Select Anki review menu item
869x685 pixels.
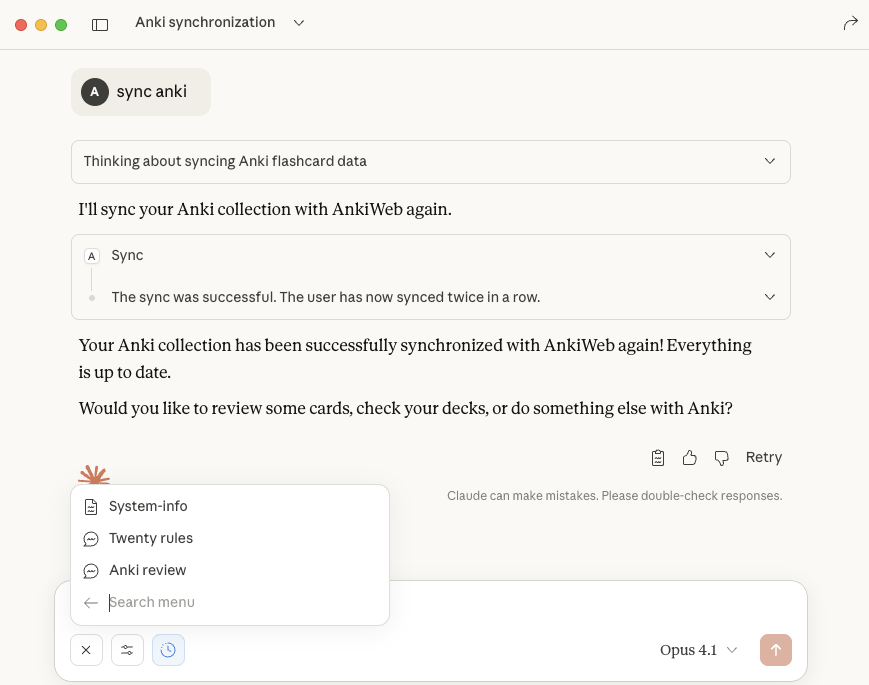(x=148, y=570)
